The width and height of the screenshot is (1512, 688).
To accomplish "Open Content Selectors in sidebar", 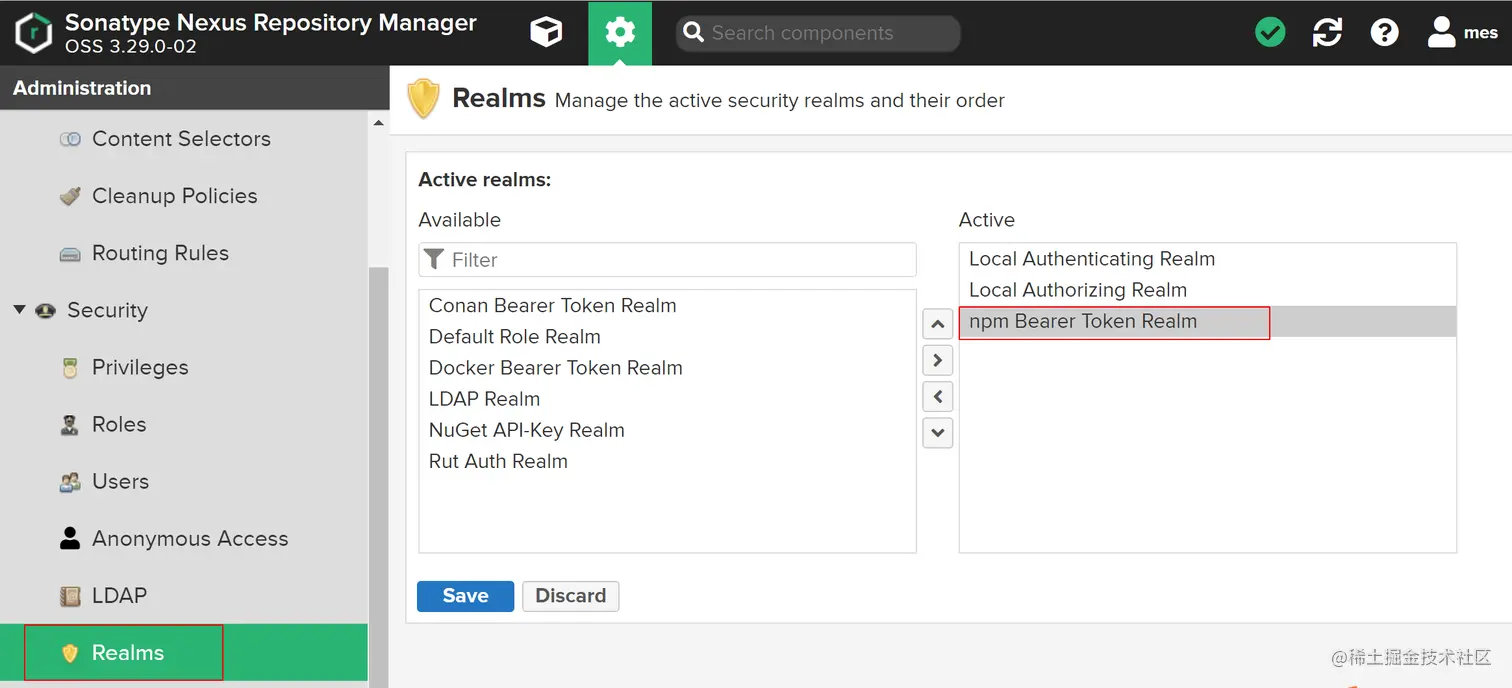I will (181, 139).
